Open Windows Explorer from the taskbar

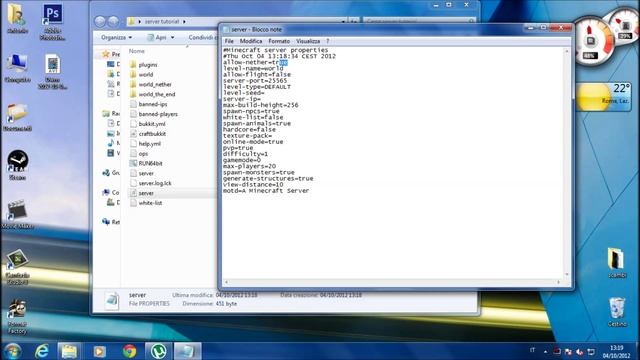point(69,351)
